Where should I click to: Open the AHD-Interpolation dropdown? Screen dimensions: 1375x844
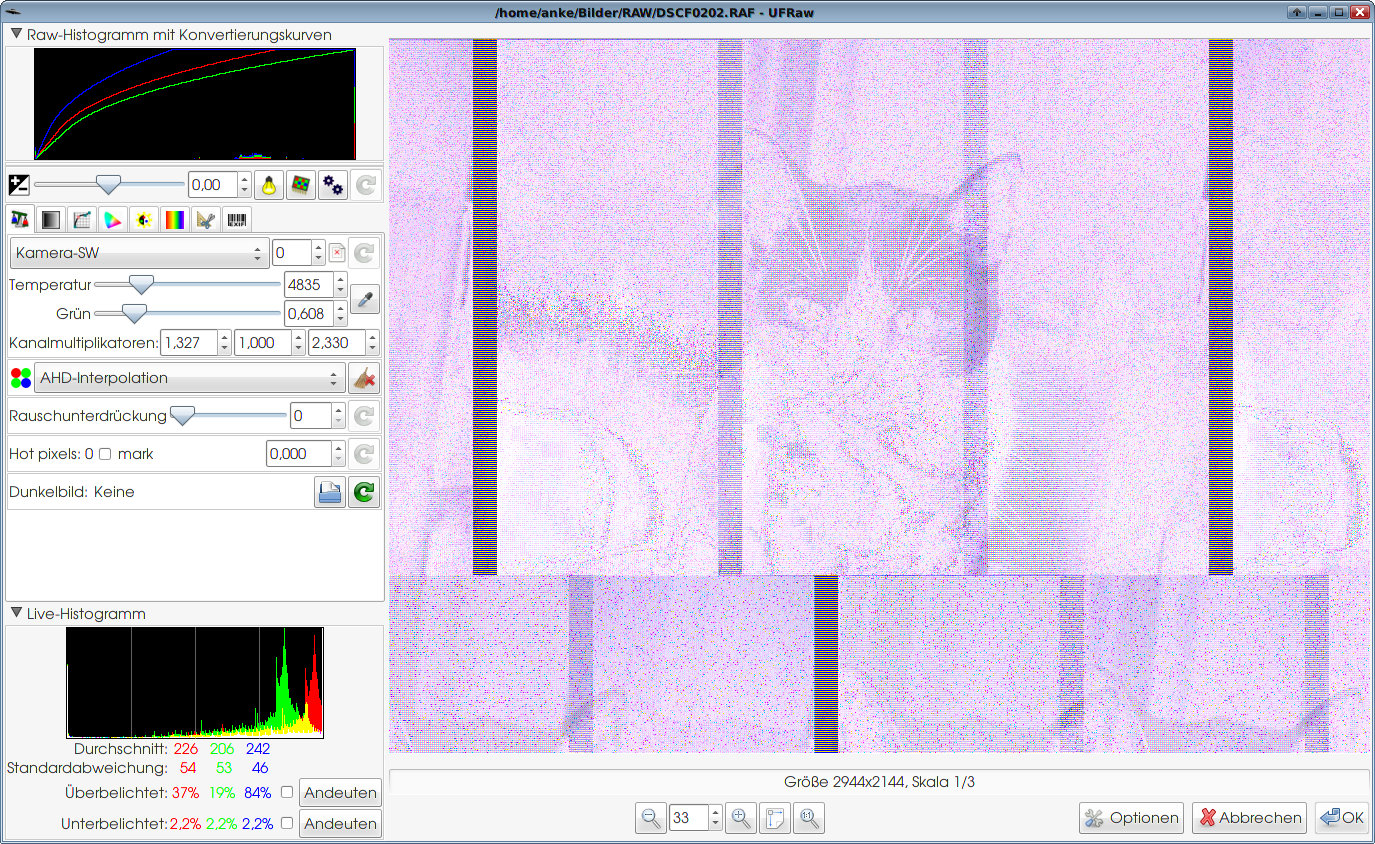tap(190, 378)
